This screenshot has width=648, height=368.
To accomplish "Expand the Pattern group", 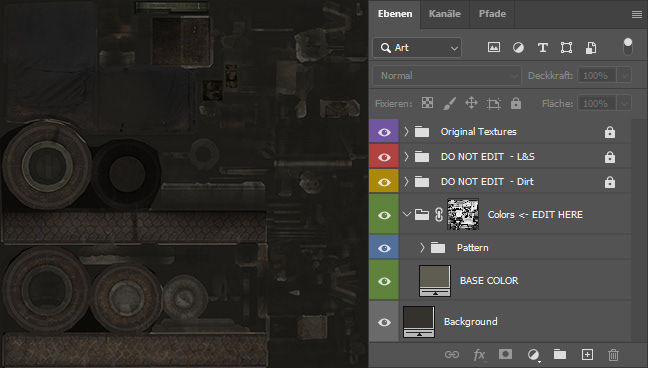I will (x=422, y=248).
